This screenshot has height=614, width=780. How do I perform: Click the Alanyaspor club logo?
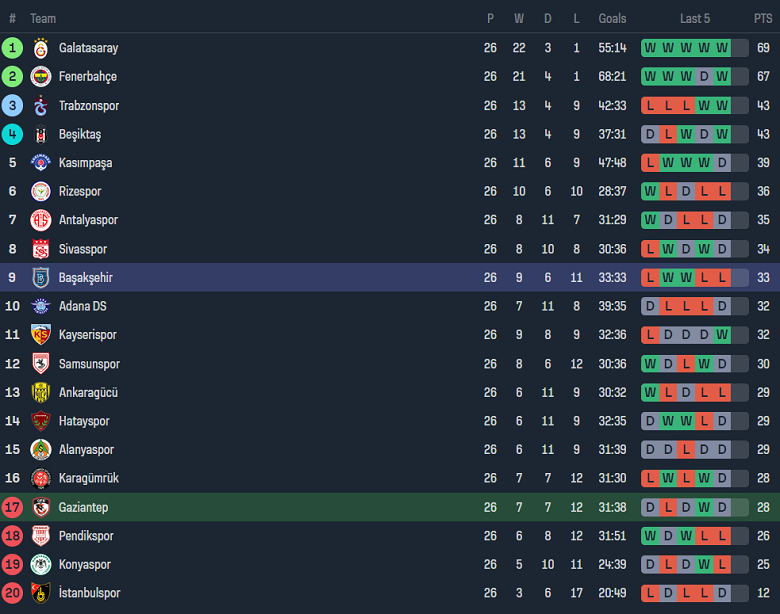(x=41, y=450)
